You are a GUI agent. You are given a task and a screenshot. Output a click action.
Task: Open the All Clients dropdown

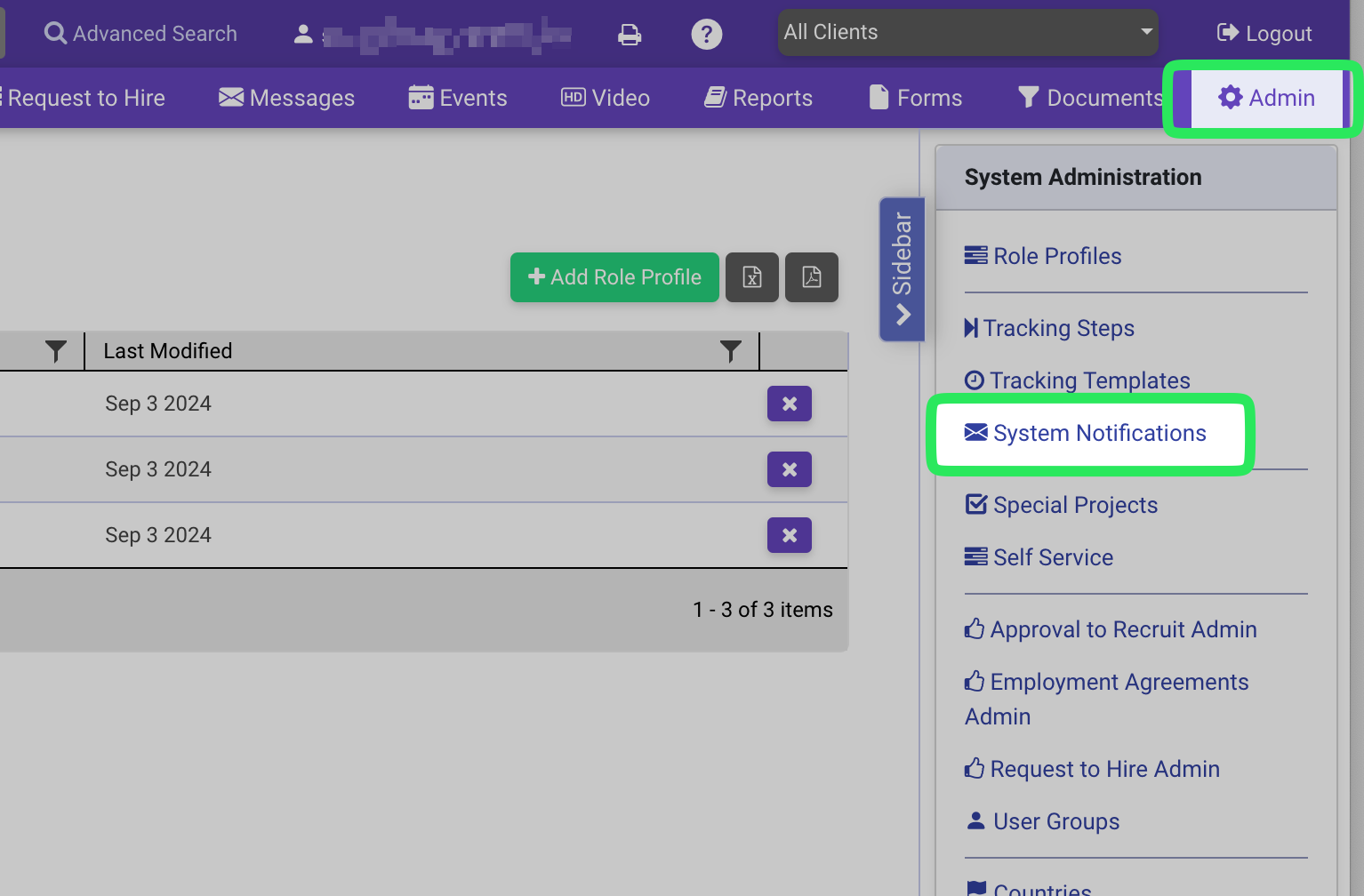click(x=968, y=33)
